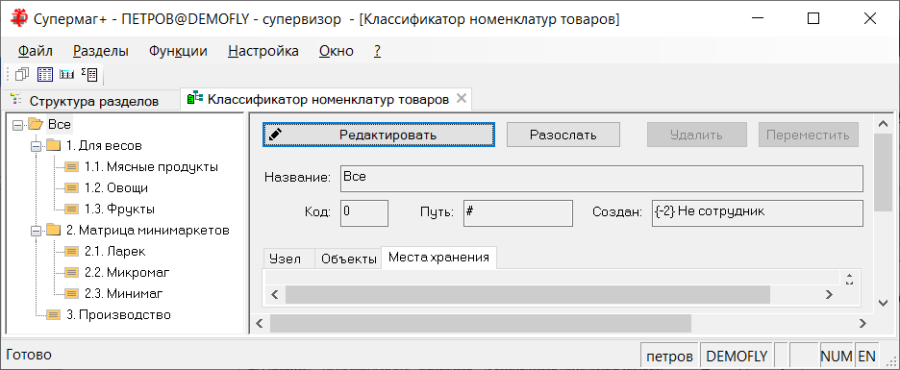
Task: Collapse the 1. Для весов node
Action: tap(36, 146)
